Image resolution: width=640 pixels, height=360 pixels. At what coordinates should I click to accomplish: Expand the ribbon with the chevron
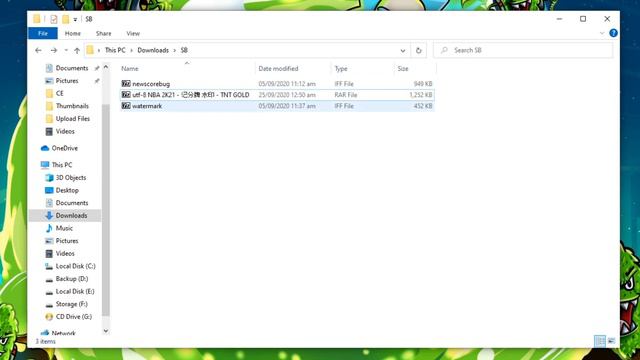602,33
